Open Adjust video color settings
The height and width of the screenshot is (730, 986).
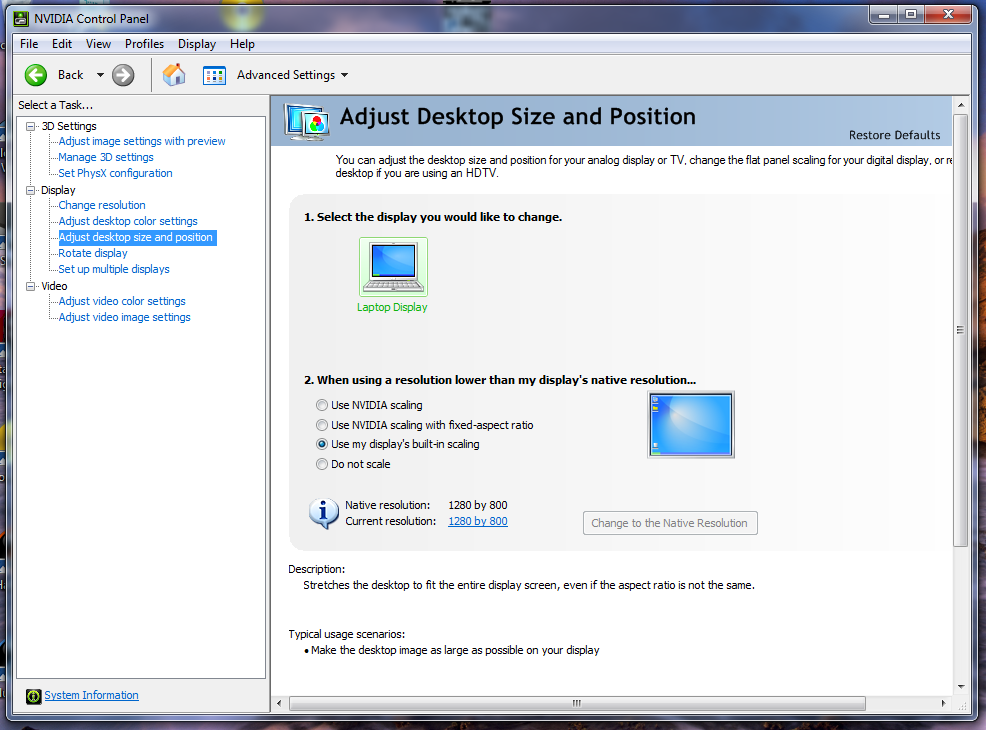122,301
